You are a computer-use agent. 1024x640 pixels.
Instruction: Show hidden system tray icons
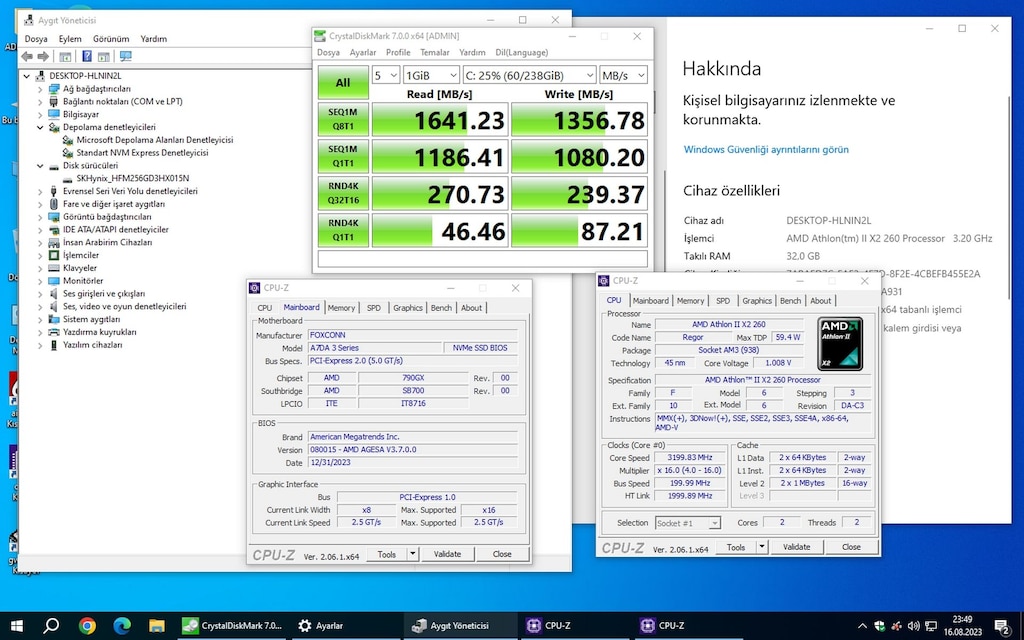coord(862,626)
